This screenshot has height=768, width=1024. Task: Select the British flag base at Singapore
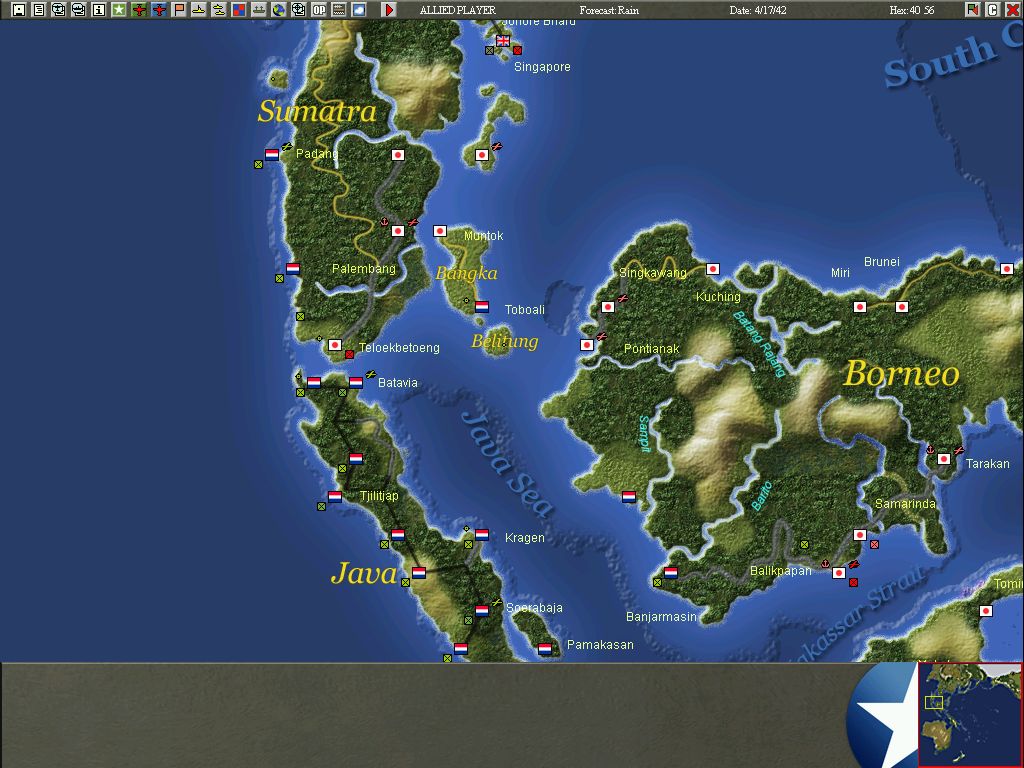503,40
